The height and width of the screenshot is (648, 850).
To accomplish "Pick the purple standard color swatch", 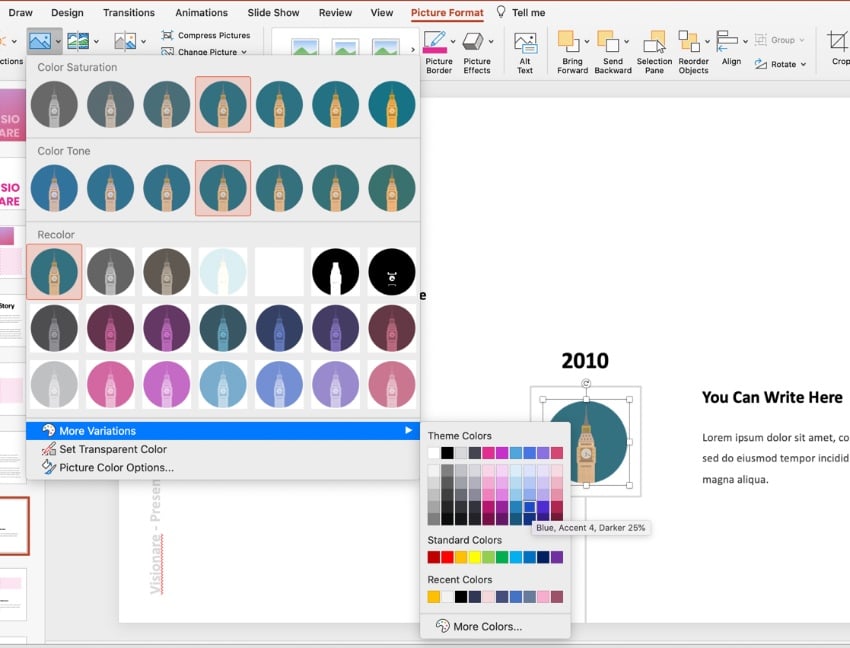I will tap(557, 557).
